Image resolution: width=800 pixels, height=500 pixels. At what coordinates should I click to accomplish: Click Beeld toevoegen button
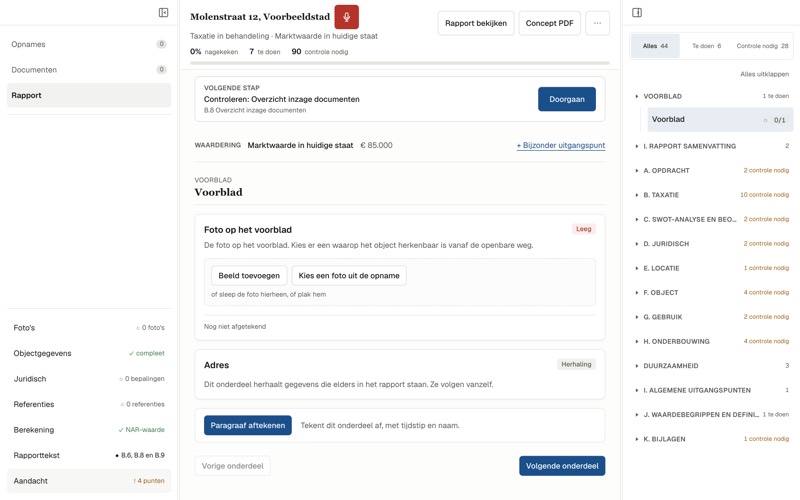coord(249,276)
